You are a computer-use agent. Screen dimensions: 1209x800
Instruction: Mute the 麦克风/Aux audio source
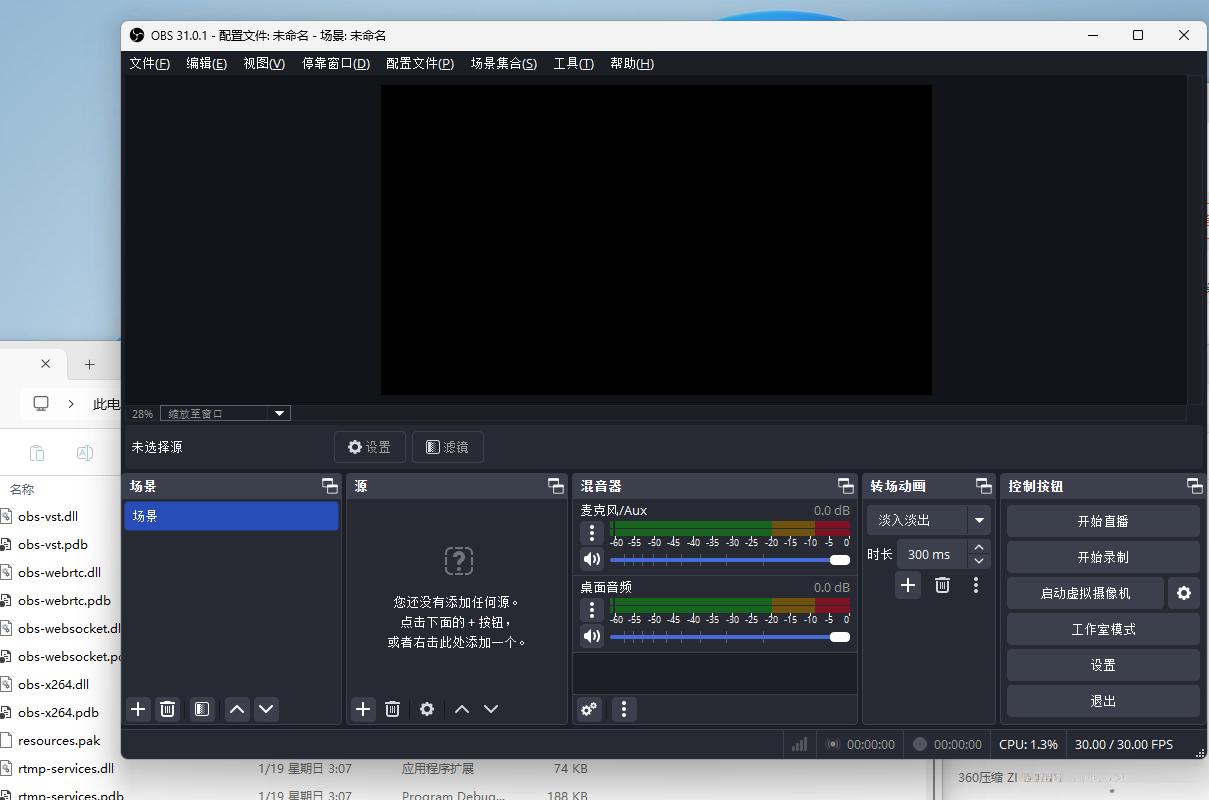[x=591, y=559]
